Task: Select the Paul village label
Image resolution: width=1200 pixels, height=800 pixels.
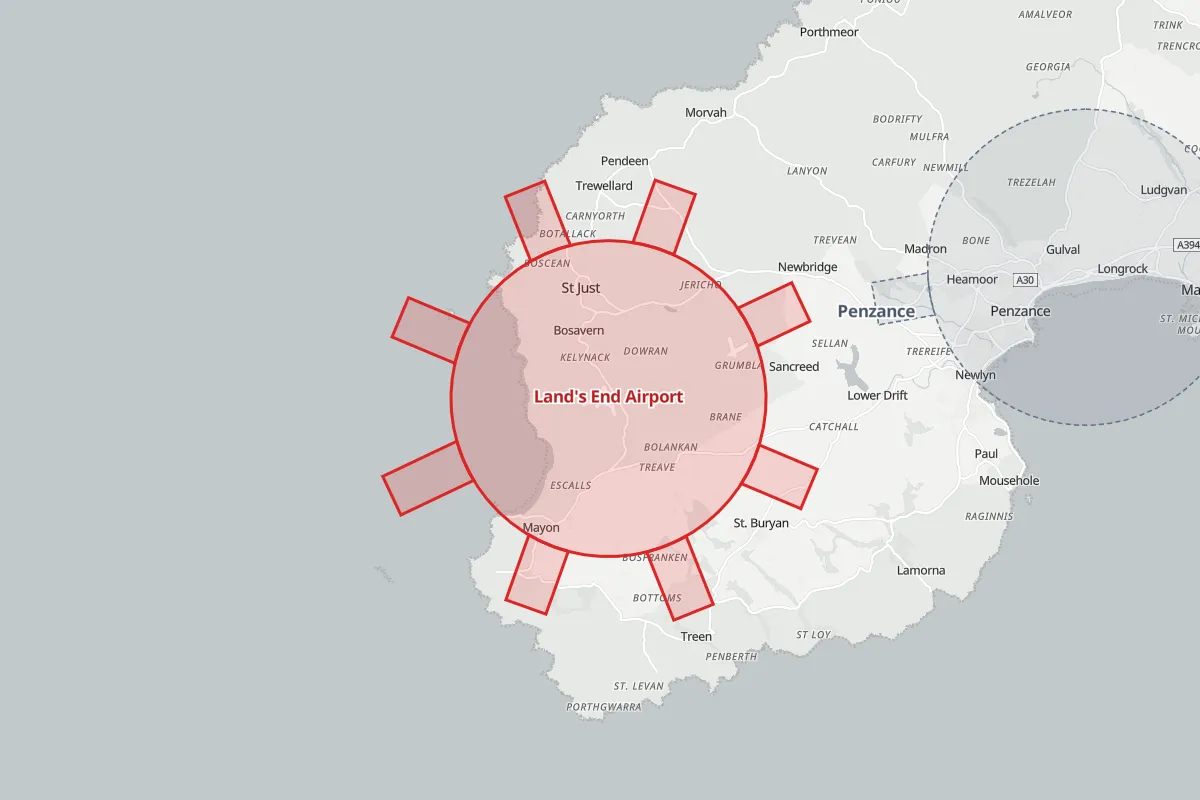Action: point(986,454)
